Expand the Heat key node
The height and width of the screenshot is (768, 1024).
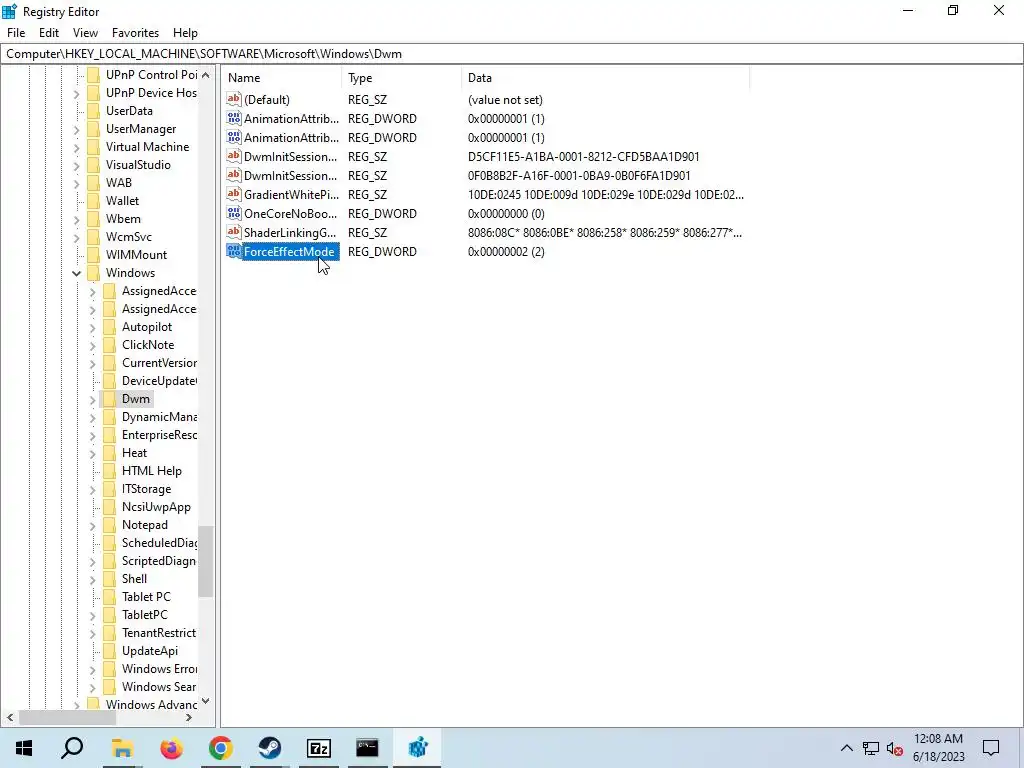(92, 453)
